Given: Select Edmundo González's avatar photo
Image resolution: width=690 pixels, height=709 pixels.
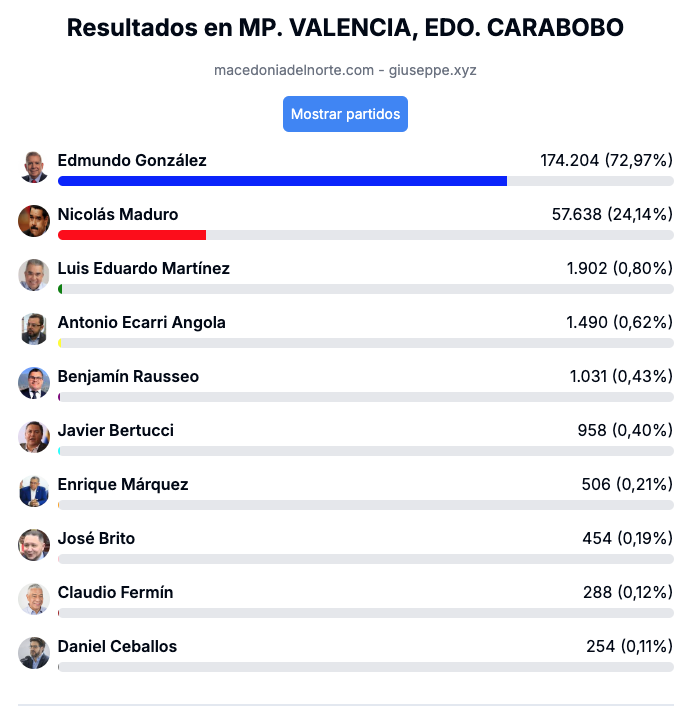Looking at the screenshot, I should pyautogui.click(x=34, y=167).
